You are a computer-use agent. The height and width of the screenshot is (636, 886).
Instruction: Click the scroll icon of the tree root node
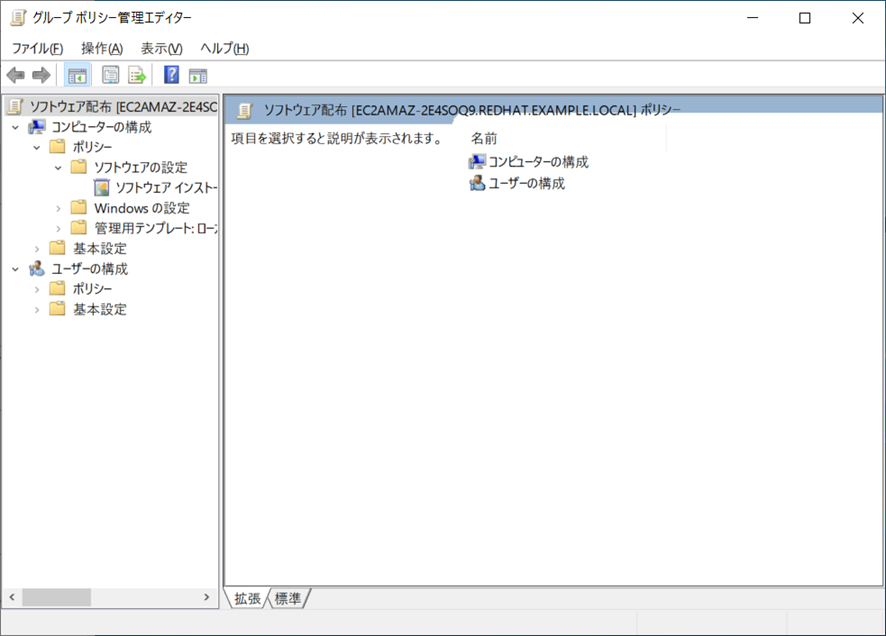coord(15,107)
